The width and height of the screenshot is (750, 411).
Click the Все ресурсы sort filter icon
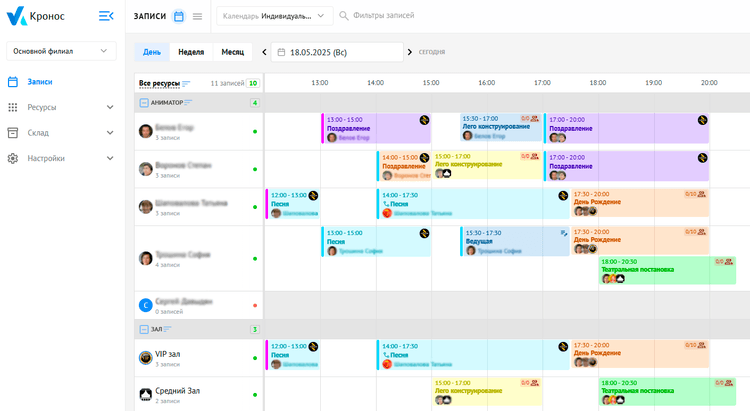(x=186, y=83)
